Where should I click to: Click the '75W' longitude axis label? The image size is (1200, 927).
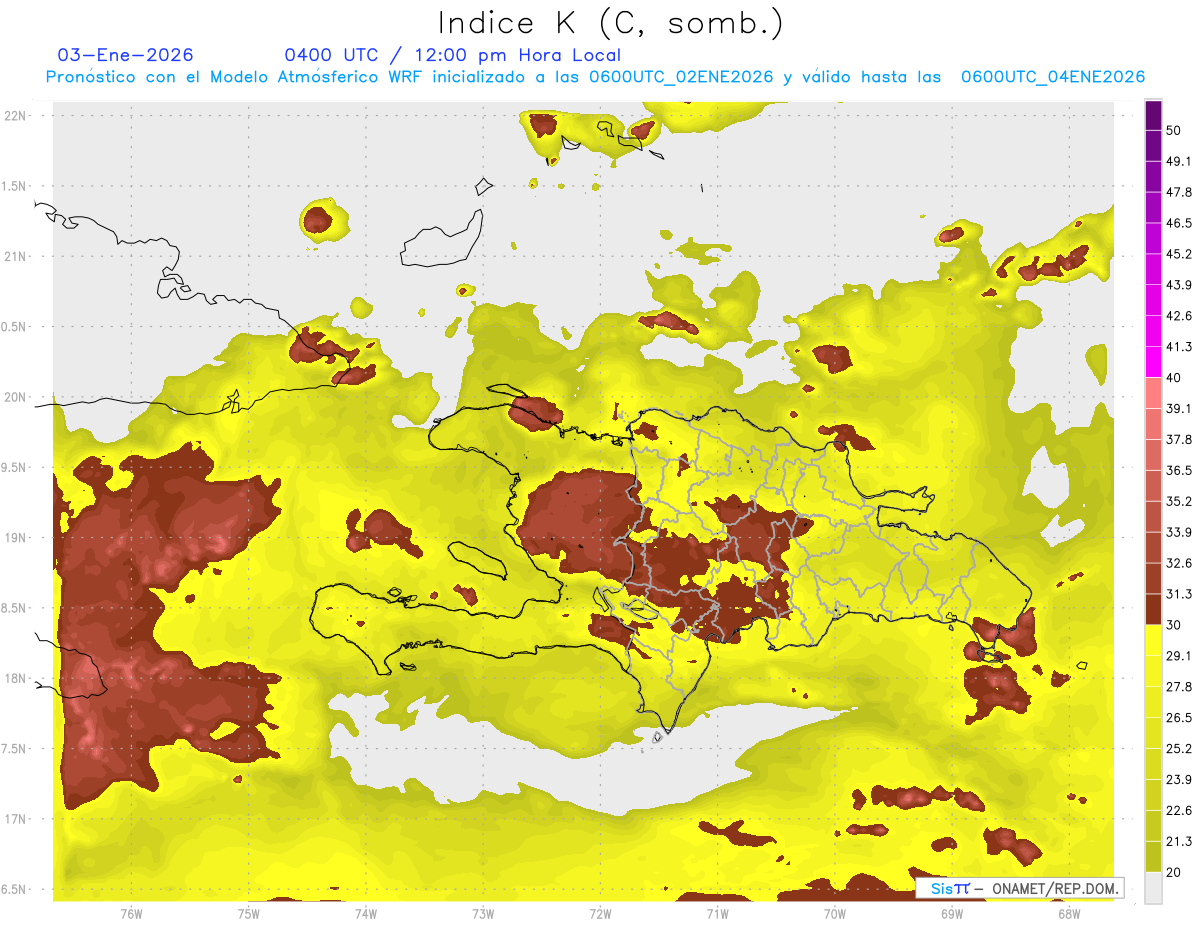pos(248,914)
